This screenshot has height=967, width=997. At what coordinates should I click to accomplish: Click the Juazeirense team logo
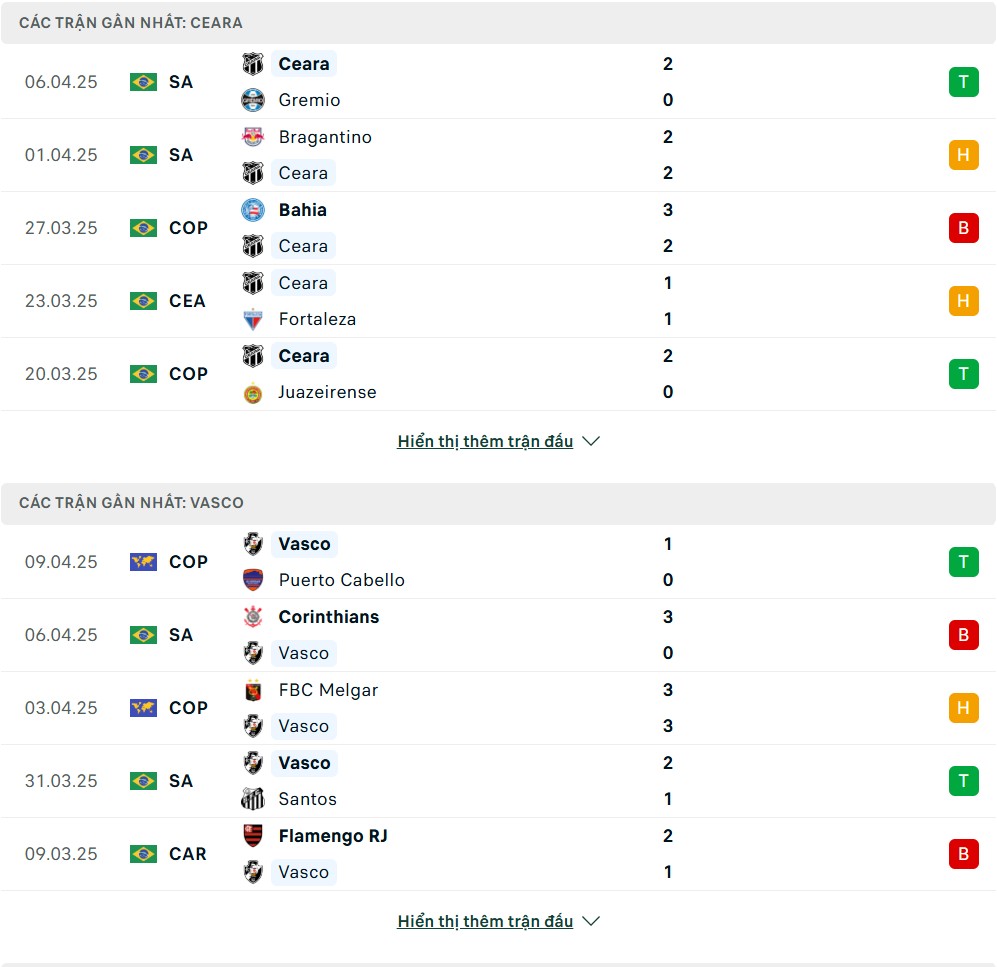(253, 393)
